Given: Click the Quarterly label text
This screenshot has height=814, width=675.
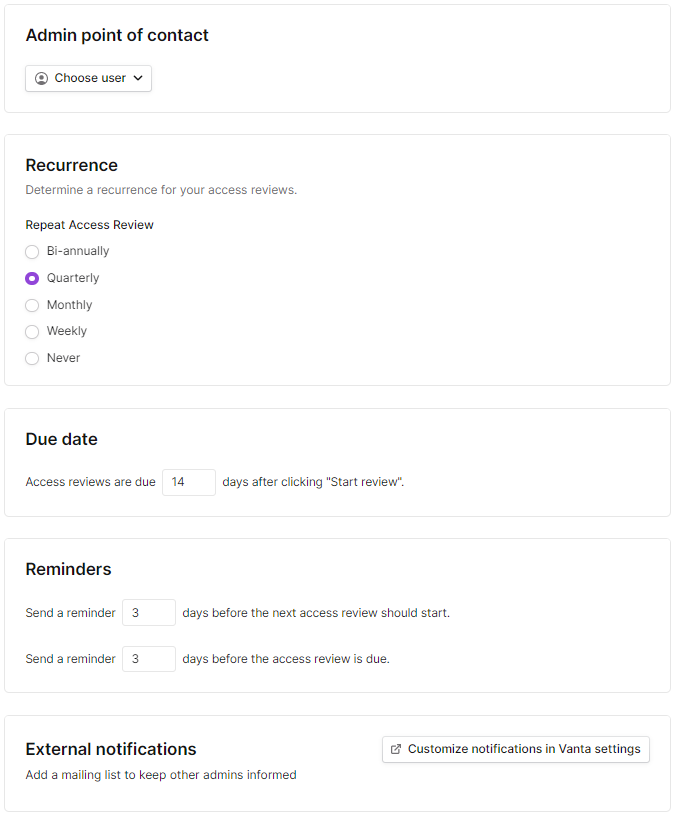Looking at the screenshot, I should coord(73,278).
